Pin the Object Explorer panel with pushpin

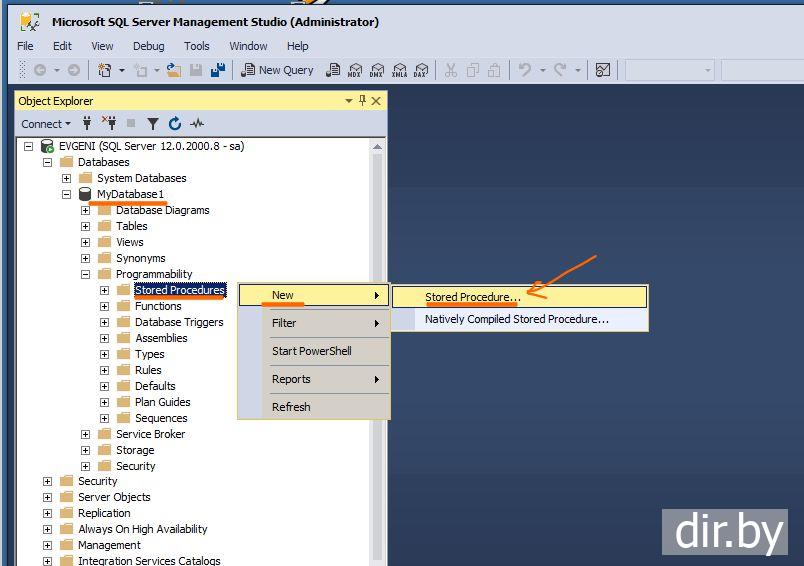362,101
